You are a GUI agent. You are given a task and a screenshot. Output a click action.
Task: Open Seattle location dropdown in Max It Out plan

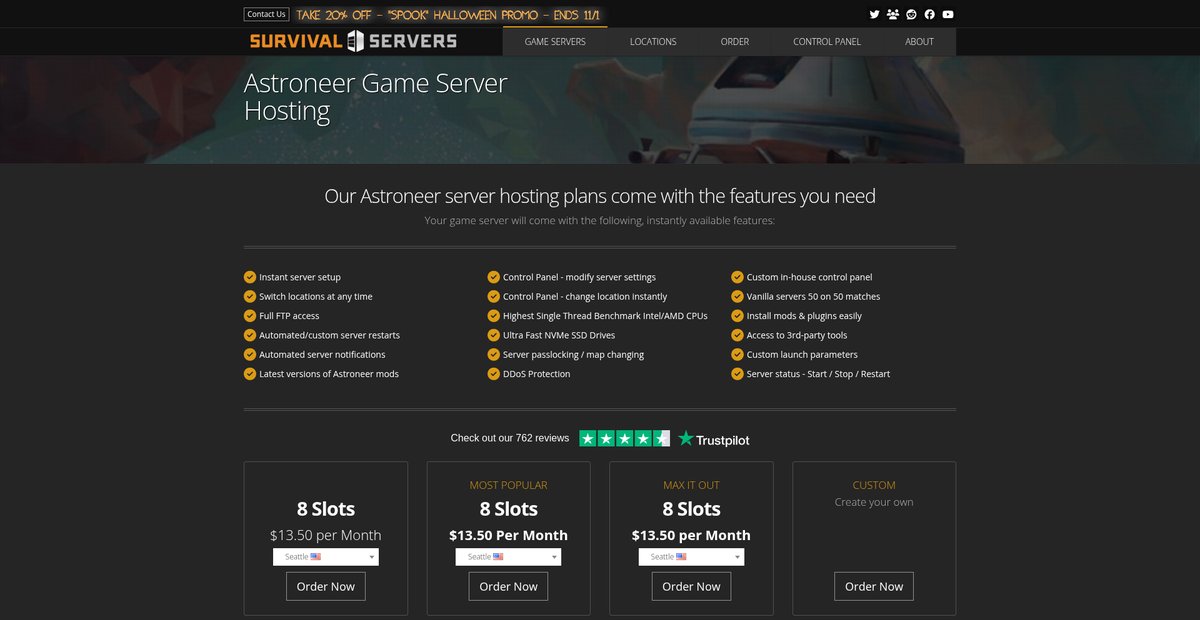pos(691,557)
